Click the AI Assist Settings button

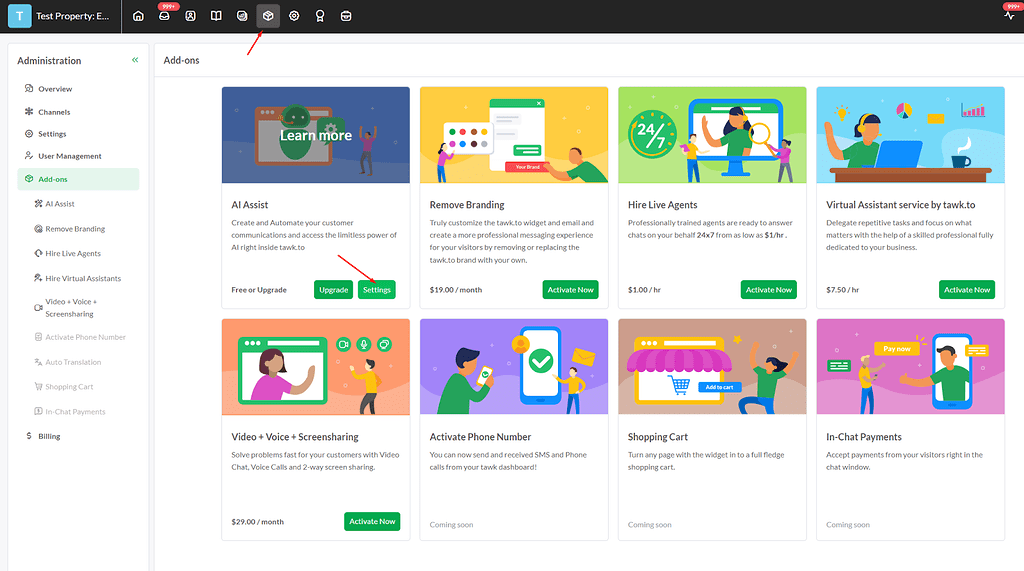click(x=377, y=290)
